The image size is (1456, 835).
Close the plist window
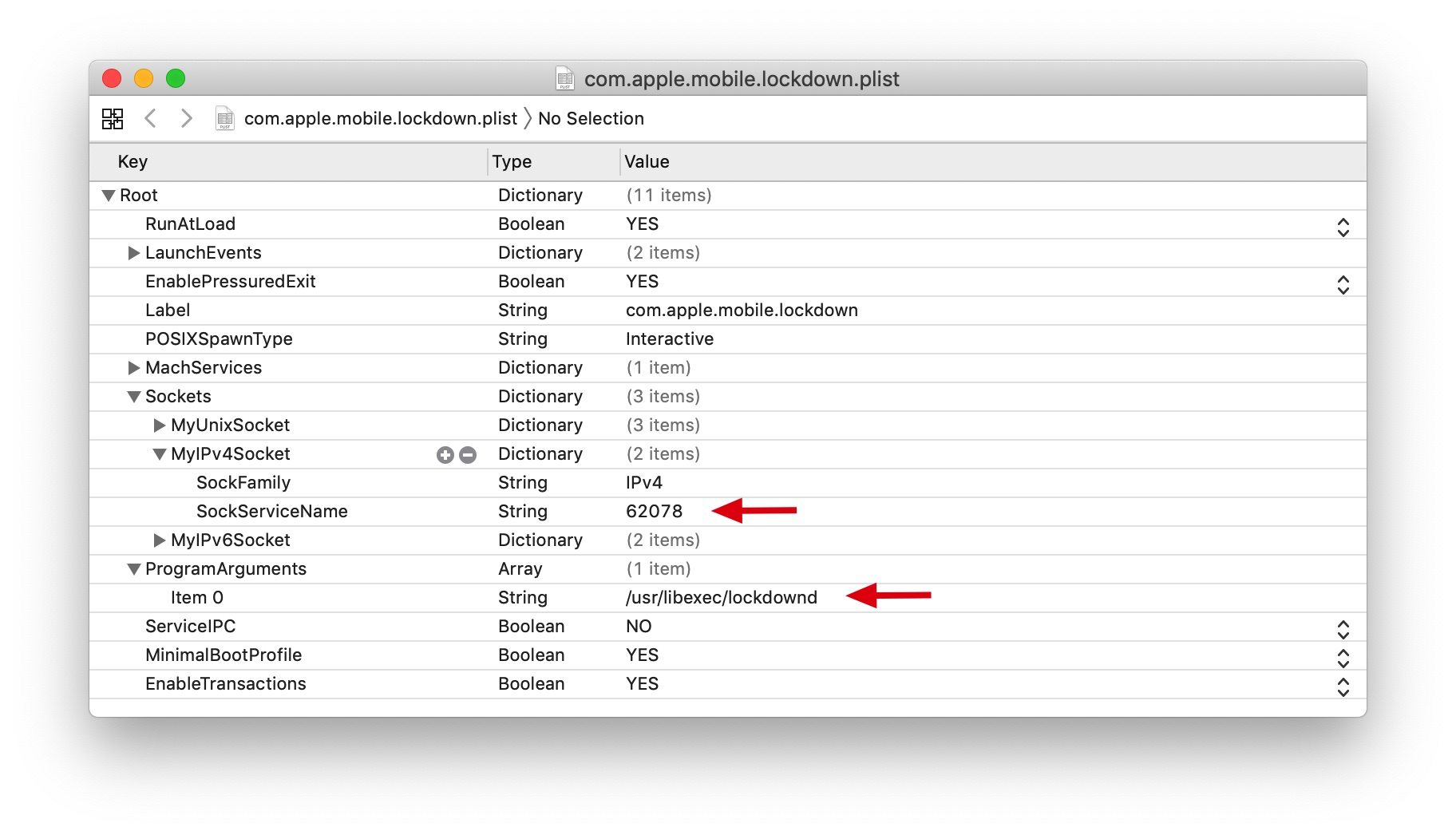[x=112, y=78]
